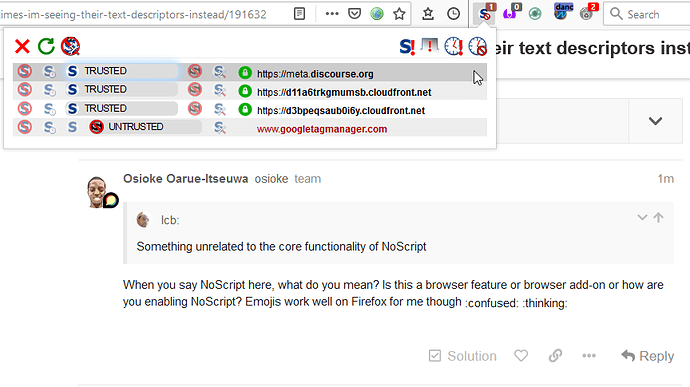
Task: Open history clock toolbar icon
Action: [x=453, y=14]
